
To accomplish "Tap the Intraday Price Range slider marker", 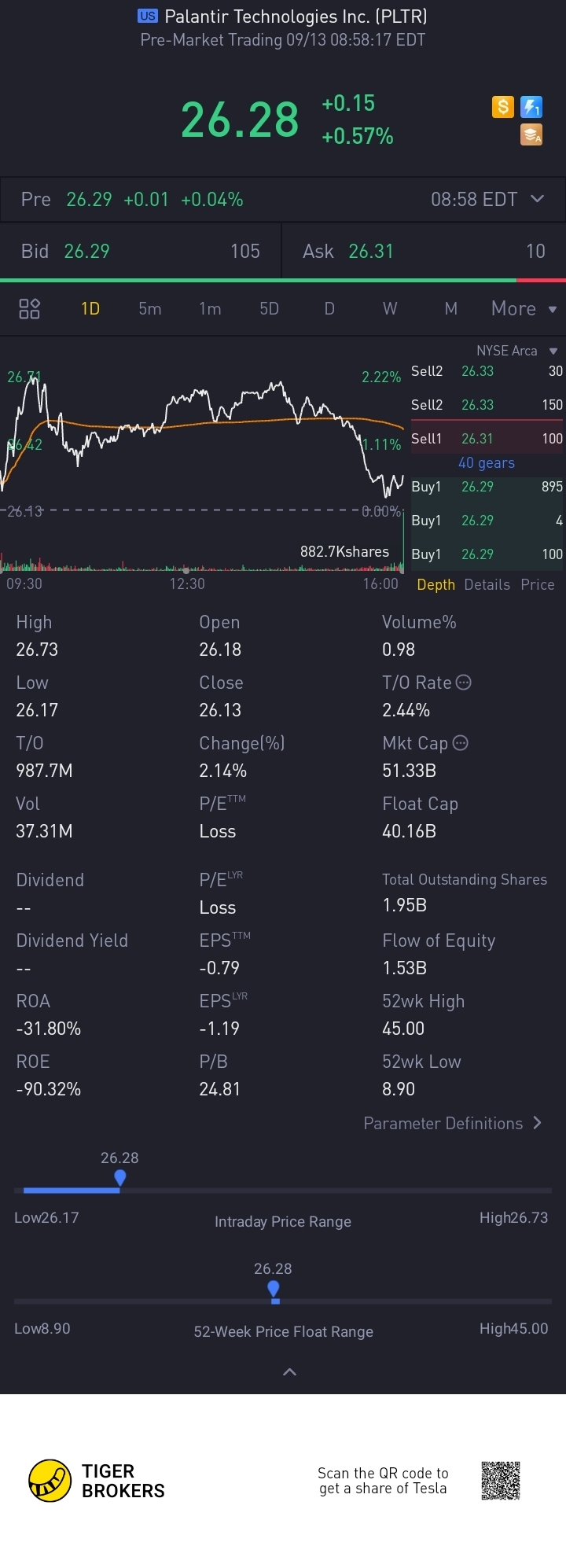I will tap(119, 1178).
